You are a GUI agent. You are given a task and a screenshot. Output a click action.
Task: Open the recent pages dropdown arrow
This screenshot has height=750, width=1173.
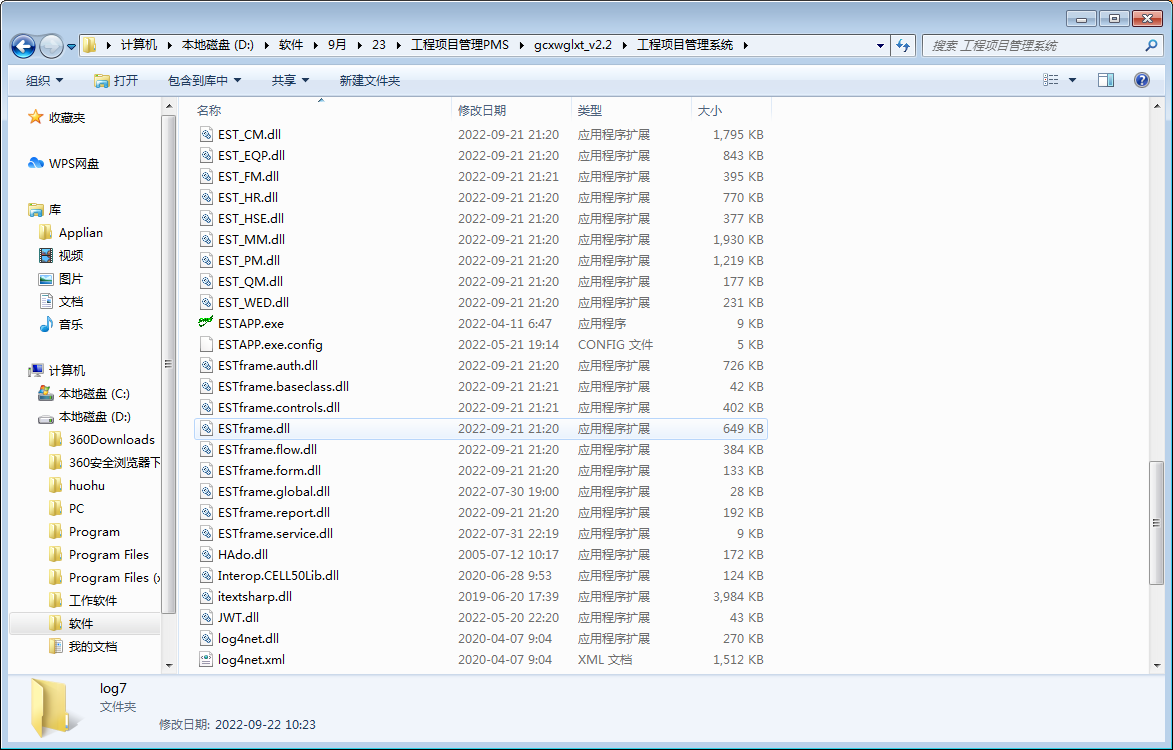71,46
